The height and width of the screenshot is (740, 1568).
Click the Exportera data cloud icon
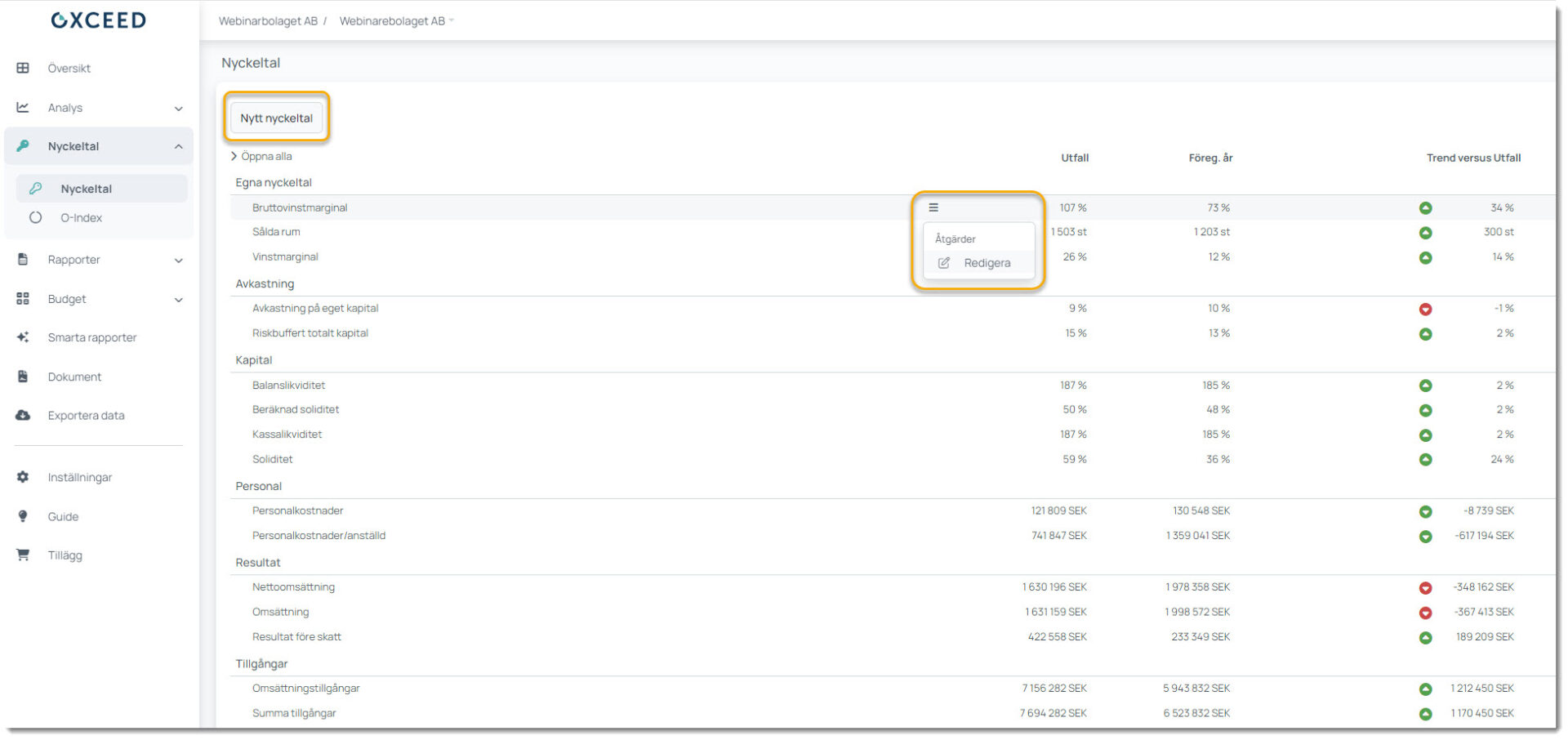pos(23,415)
